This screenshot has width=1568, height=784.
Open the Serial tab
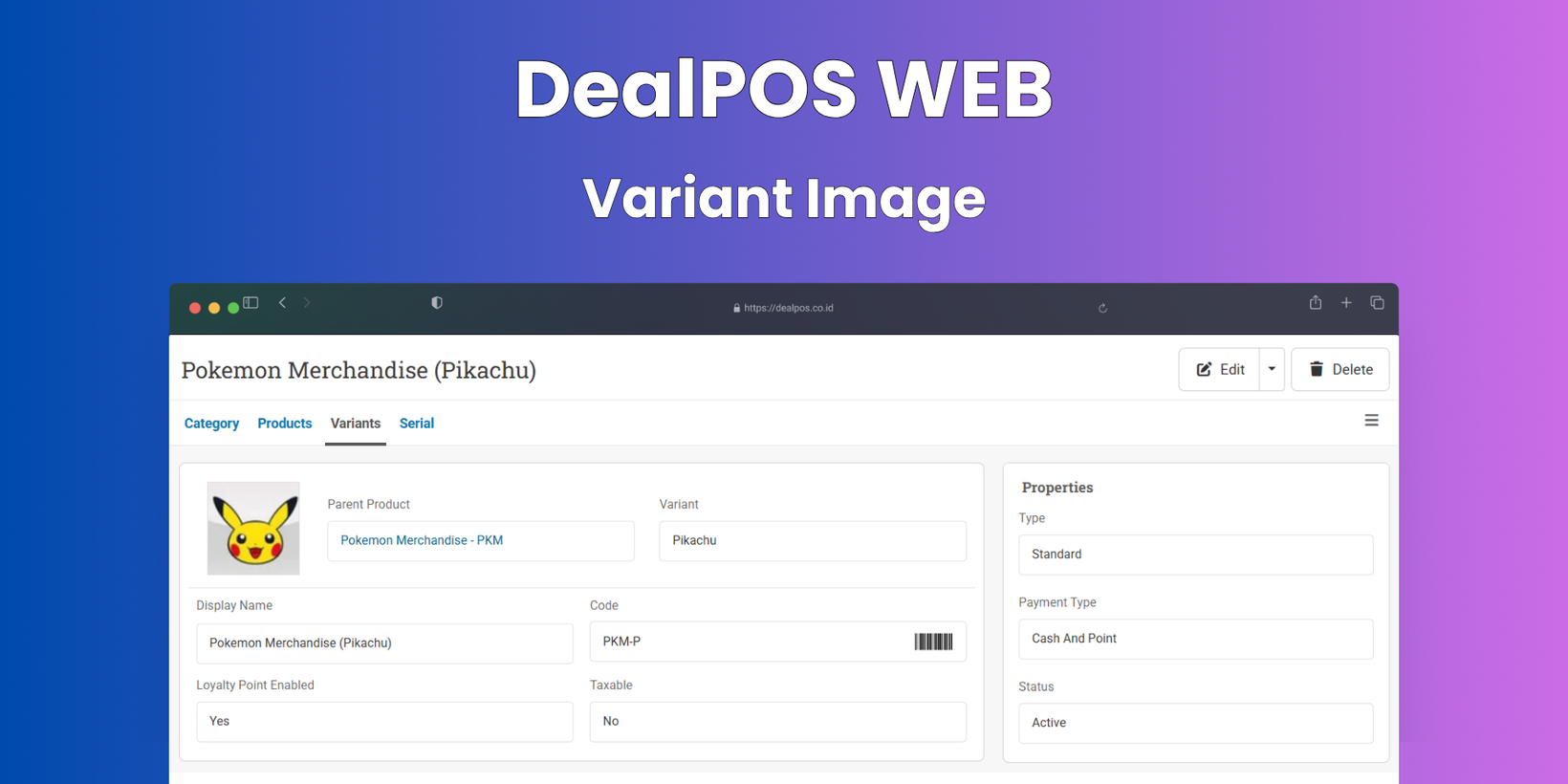[x=417, y=424]
